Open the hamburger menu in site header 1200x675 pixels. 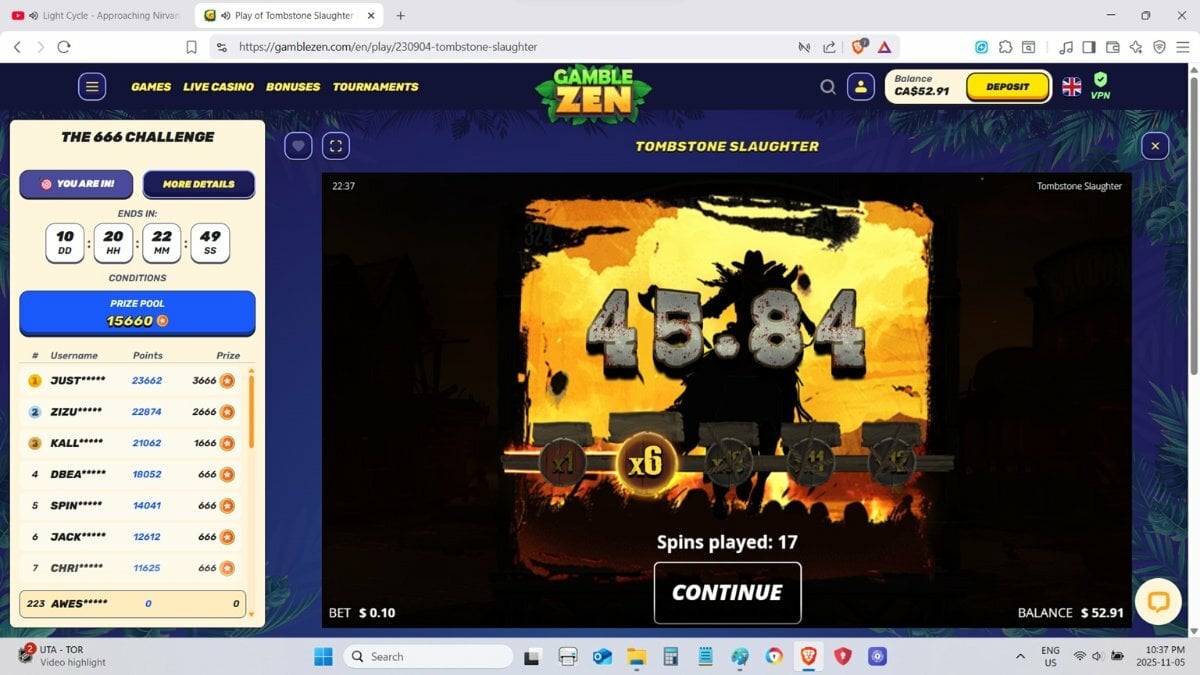tap(92, 87)
